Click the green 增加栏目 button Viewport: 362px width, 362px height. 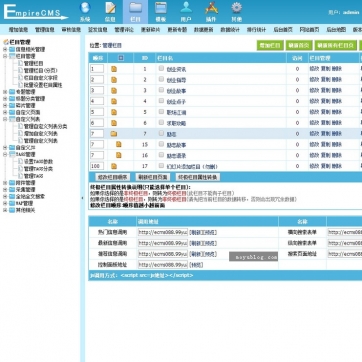coord(270,45)
